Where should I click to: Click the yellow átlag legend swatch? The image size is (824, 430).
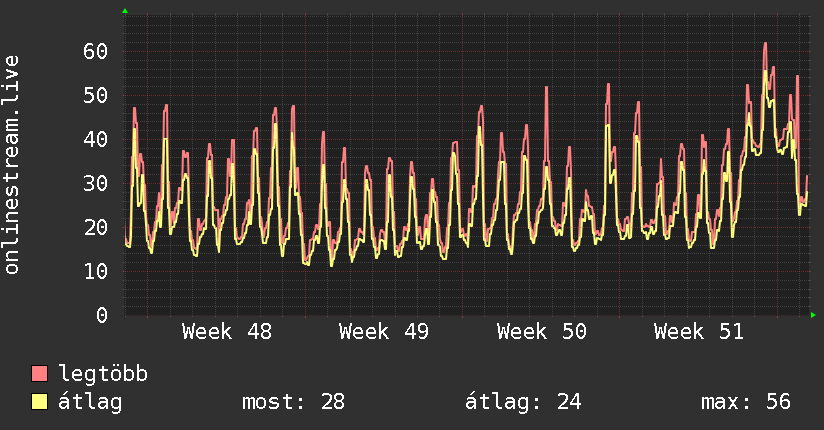tap(39, 401)
